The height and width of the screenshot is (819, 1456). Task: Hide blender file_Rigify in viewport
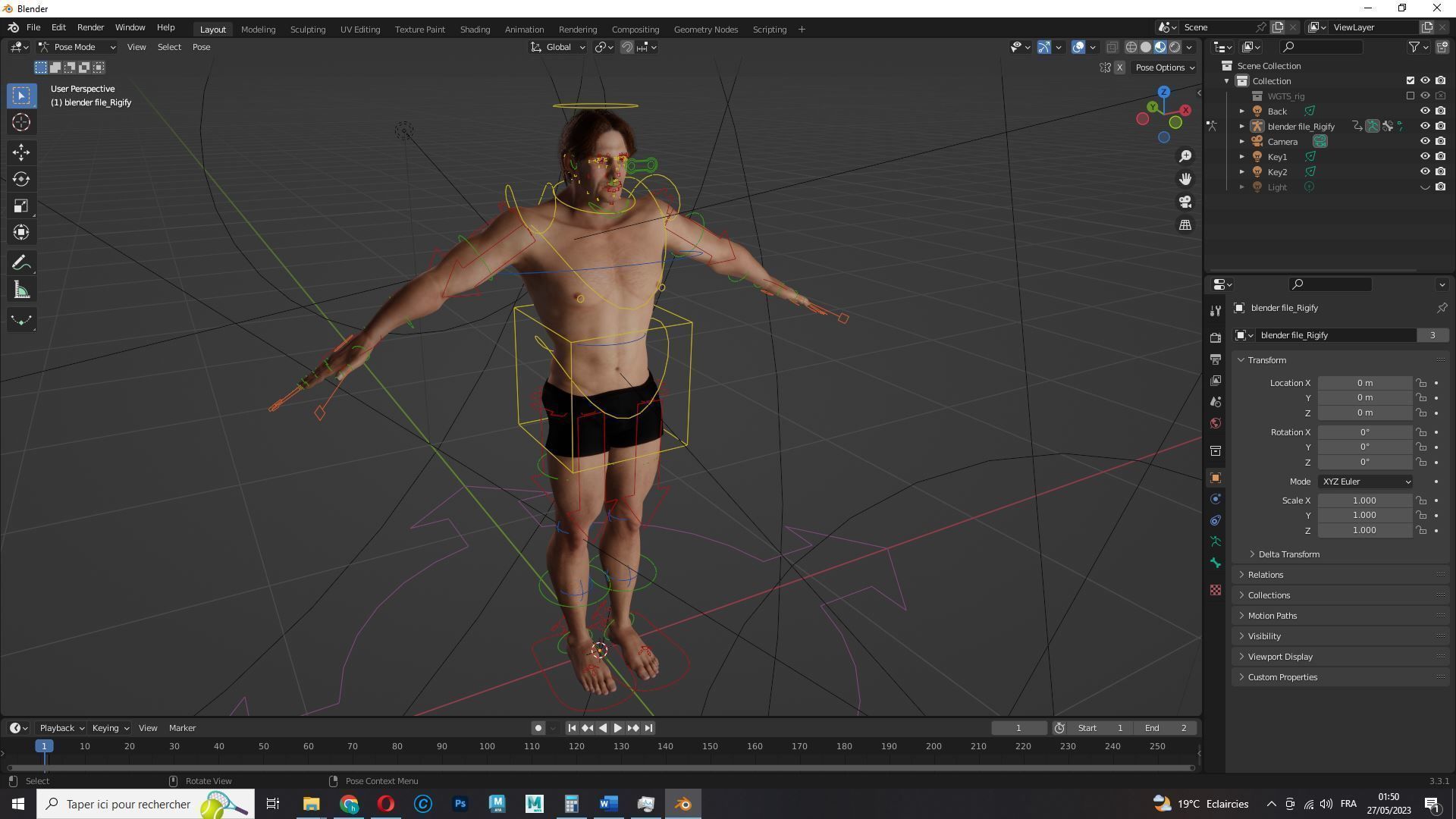(x=1425, y=127)
